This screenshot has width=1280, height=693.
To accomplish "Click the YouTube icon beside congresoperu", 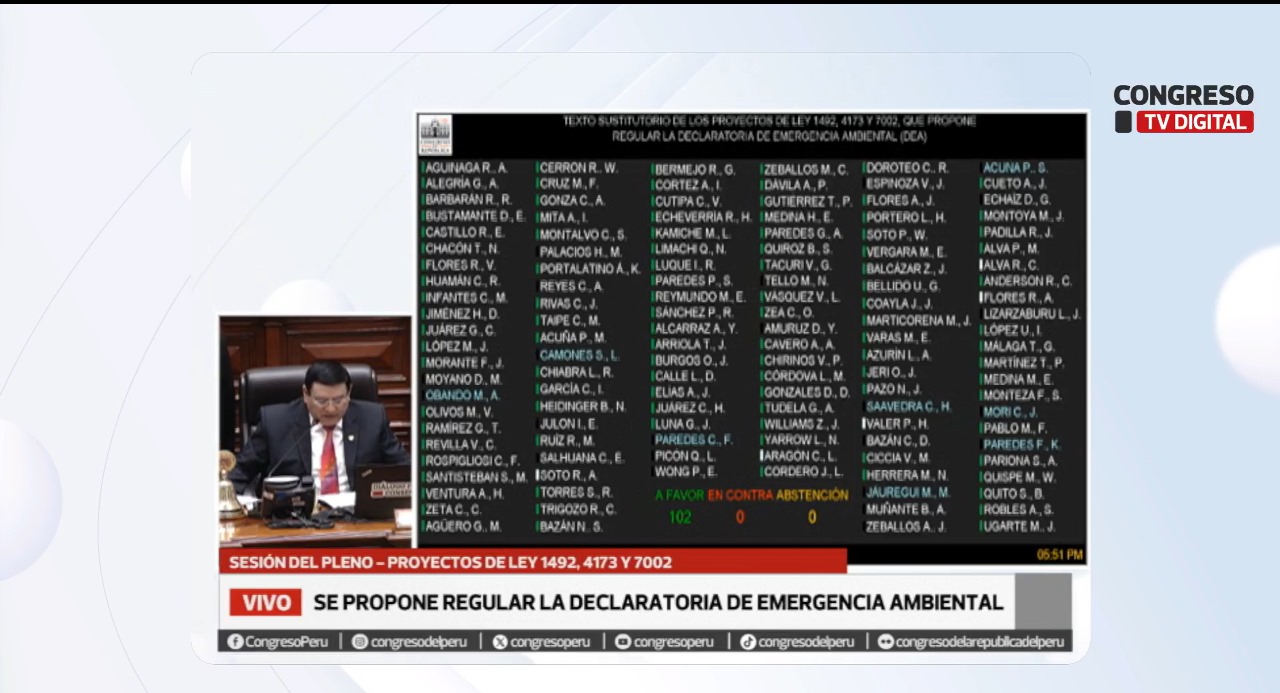I will point(623,642).
